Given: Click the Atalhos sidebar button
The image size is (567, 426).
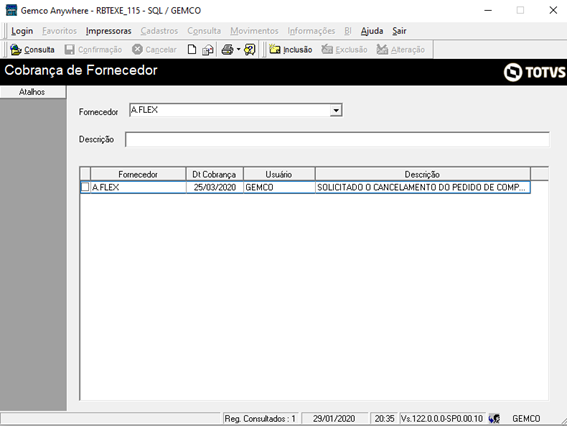Looking at the screenshot, I should (x=33, y=92).
